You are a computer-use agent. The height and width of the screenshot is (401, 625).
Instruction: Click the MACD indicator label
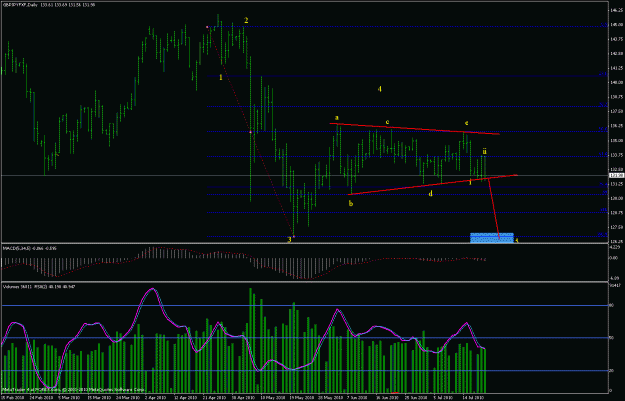click(x=30, y=248)
